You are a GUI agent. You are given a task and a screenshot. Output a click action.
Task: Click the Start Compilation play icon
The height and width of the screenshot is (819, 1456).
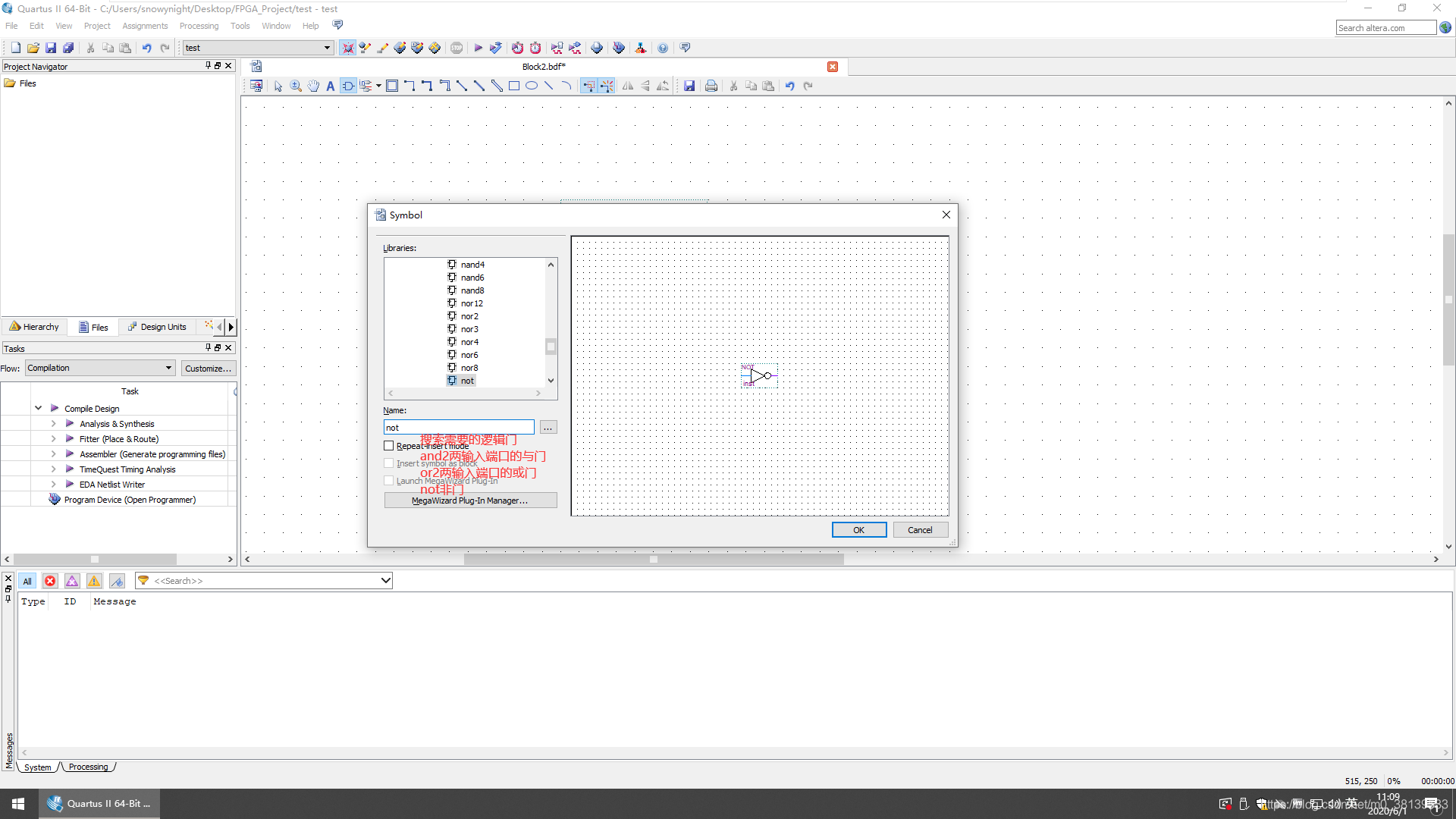click(478, 48)
